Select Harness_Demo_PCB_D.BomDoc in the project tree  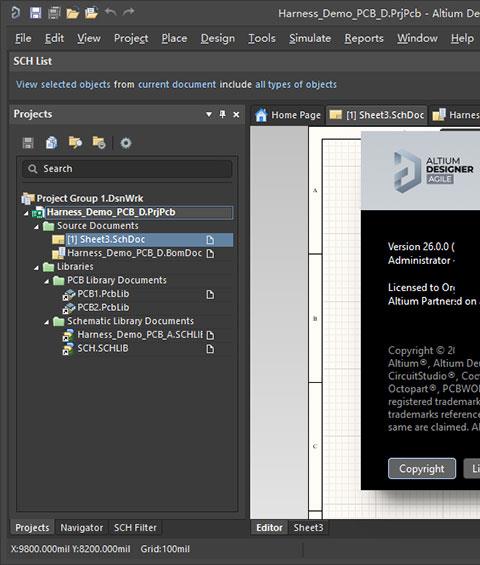[134, 253]
